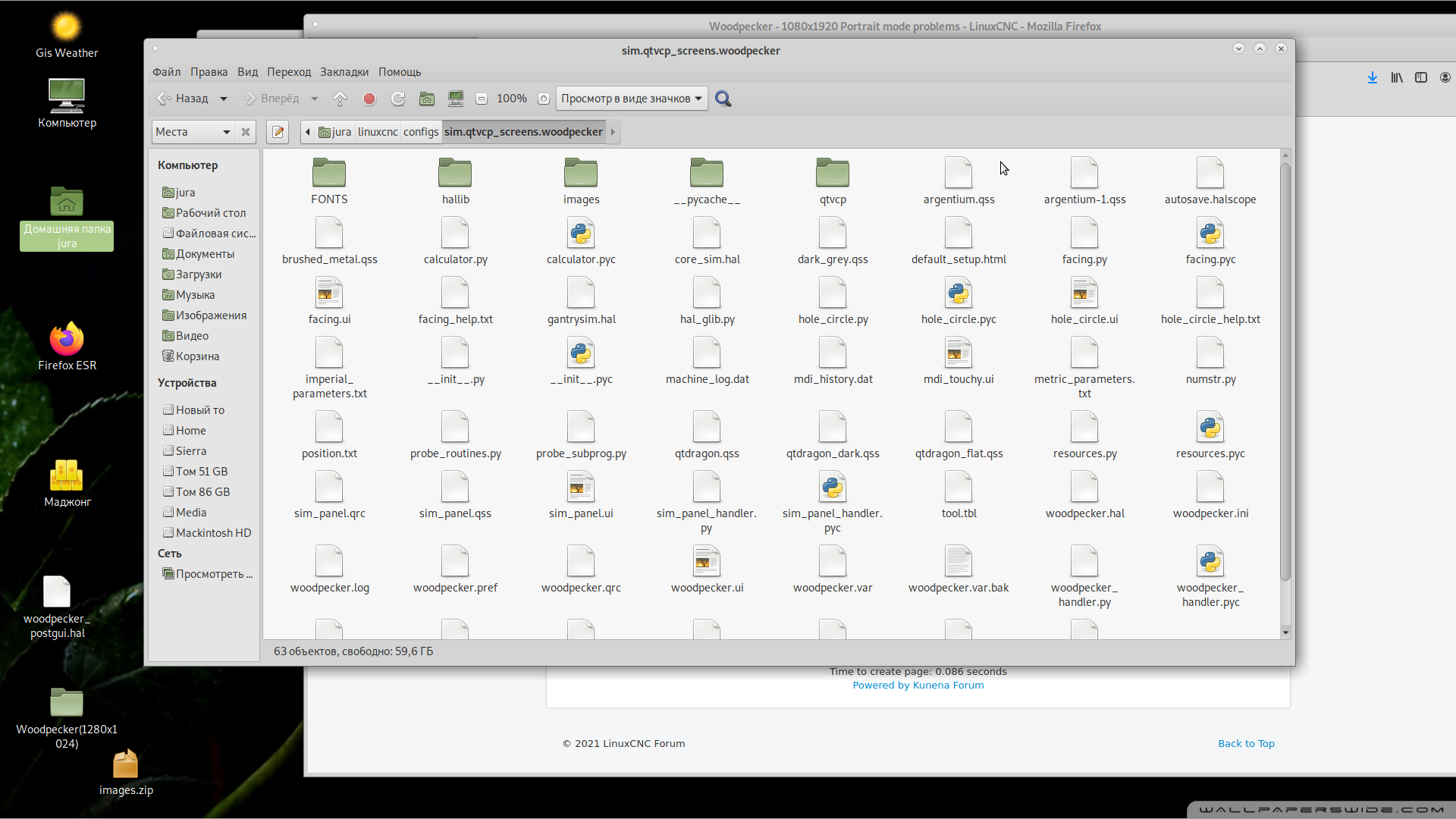Select the facing.ui file icon
The image size is (1456, 819).
coord(329,293)
